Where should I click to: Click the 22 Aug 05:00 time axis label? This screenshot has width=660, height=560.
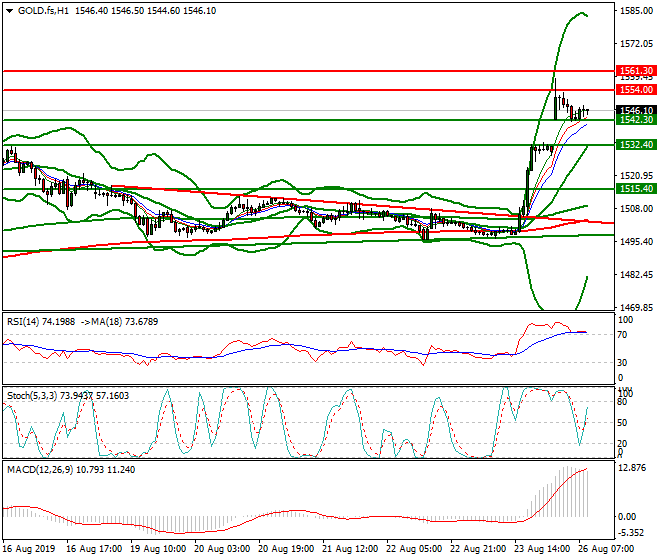point(414,549)
